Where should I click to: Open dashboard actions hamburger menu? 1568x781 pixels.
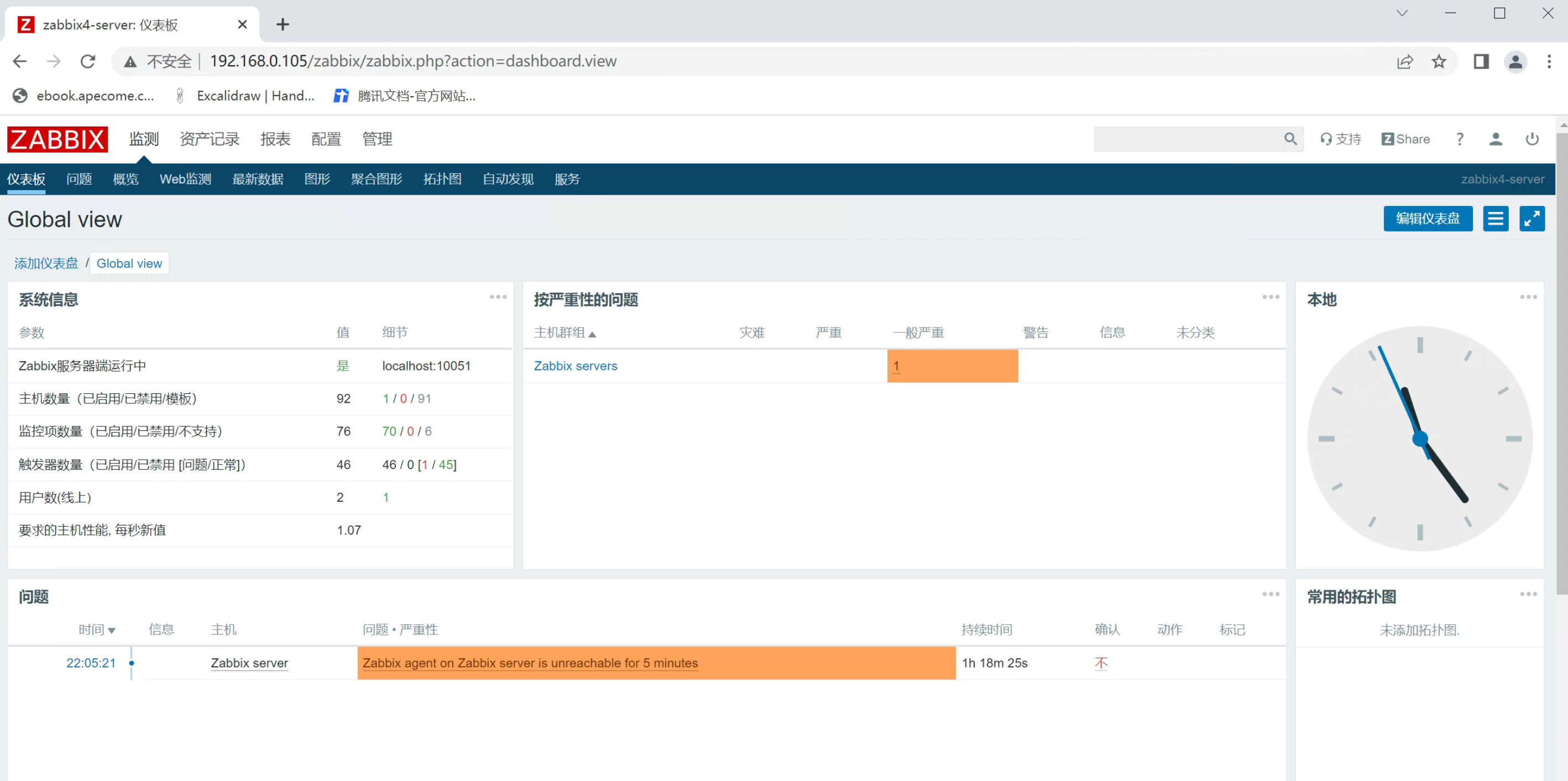click(x=1495, y=218)
